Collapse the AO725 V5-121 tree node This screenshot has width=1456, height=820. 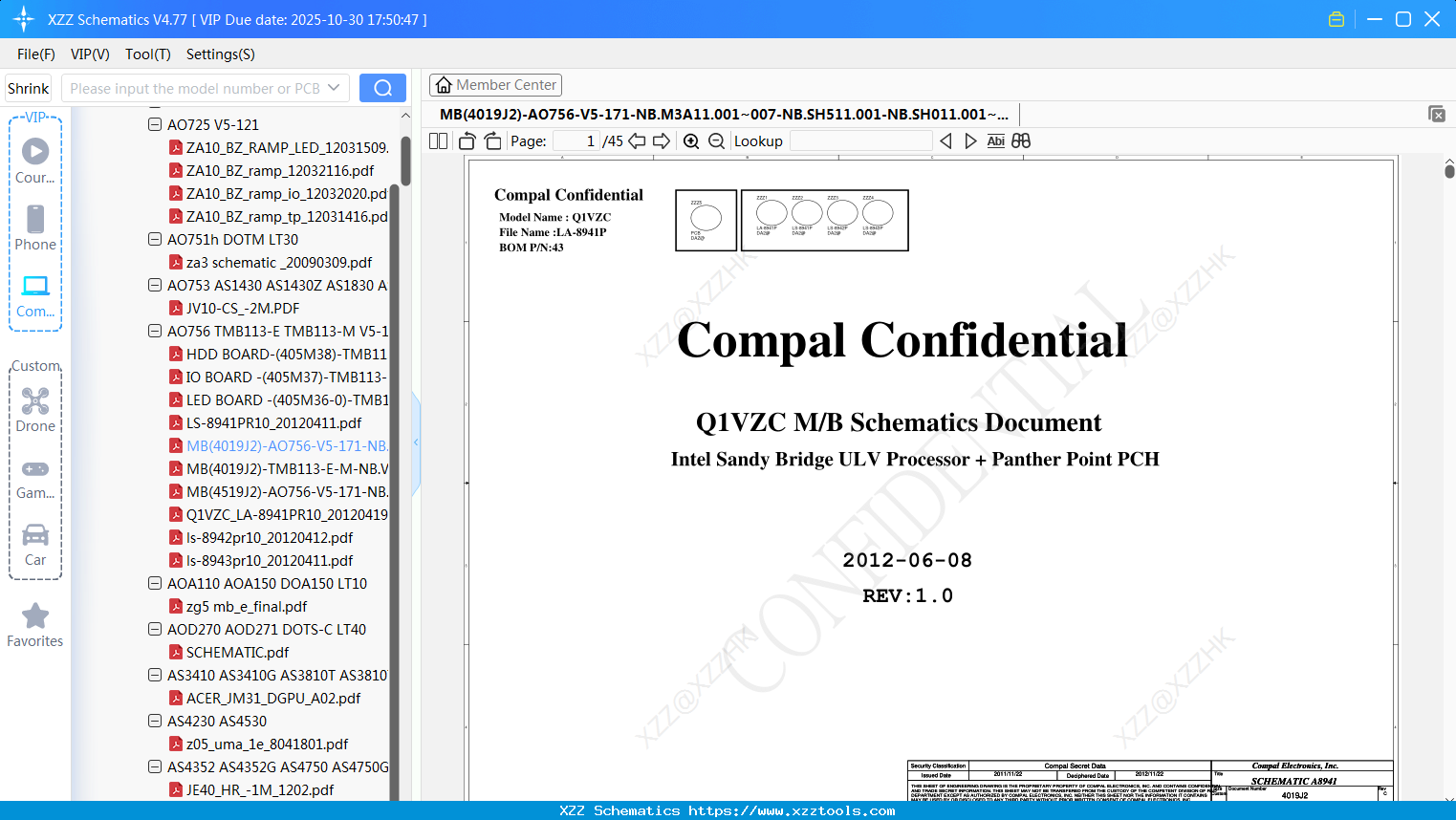155,124
